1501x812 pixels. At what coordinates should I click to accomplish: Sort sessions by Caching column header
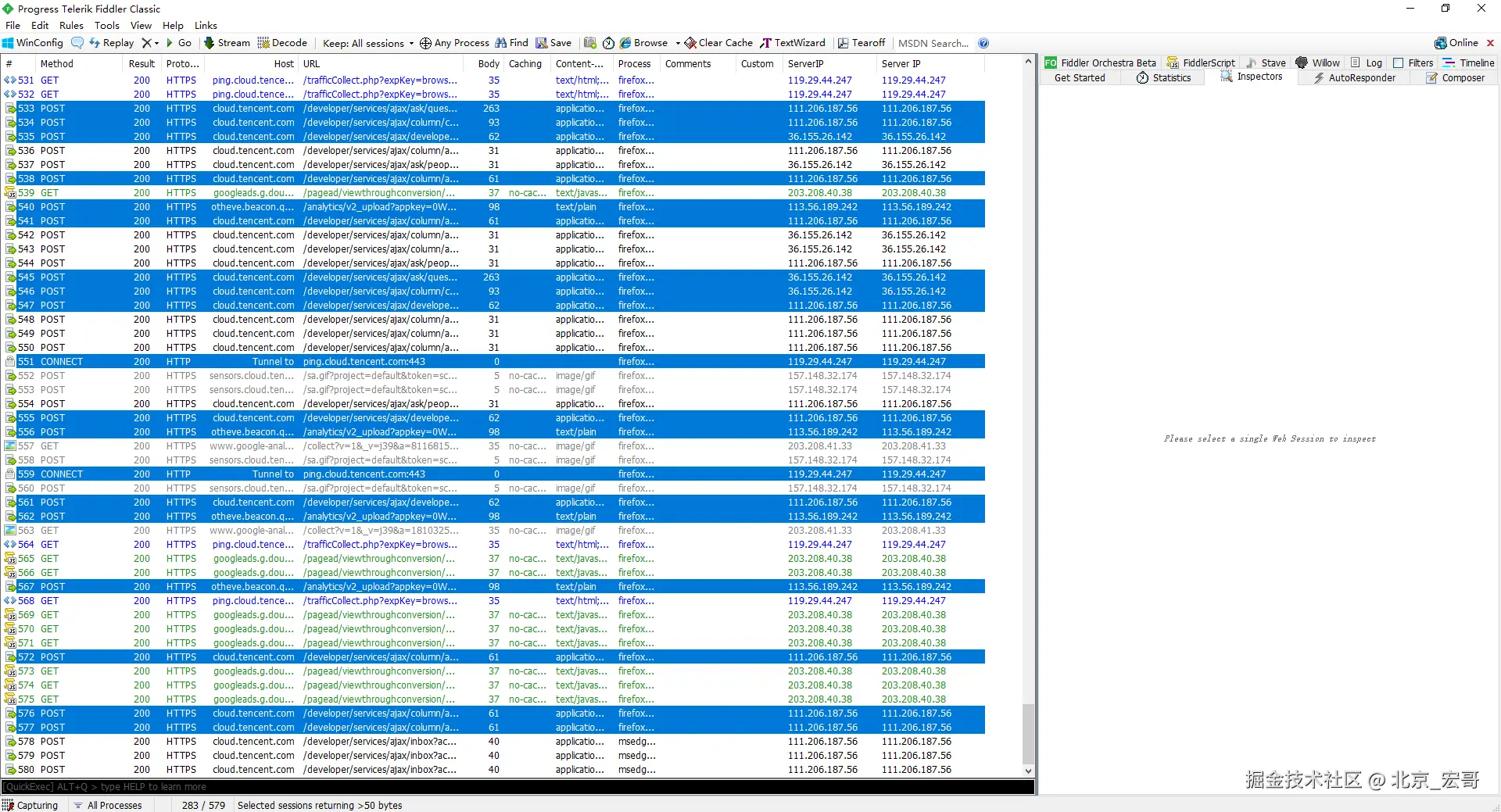pyautogui.click(x=525, y=64)
